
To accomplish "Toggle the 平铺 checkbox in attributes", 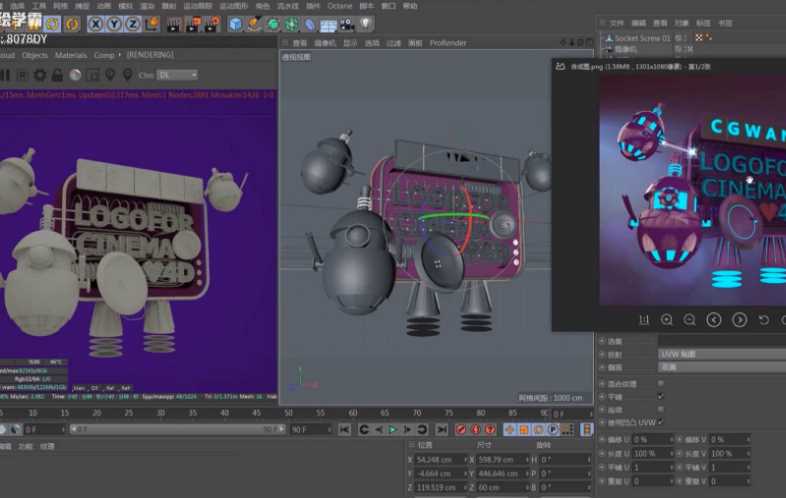I will (x=660, y=396).
